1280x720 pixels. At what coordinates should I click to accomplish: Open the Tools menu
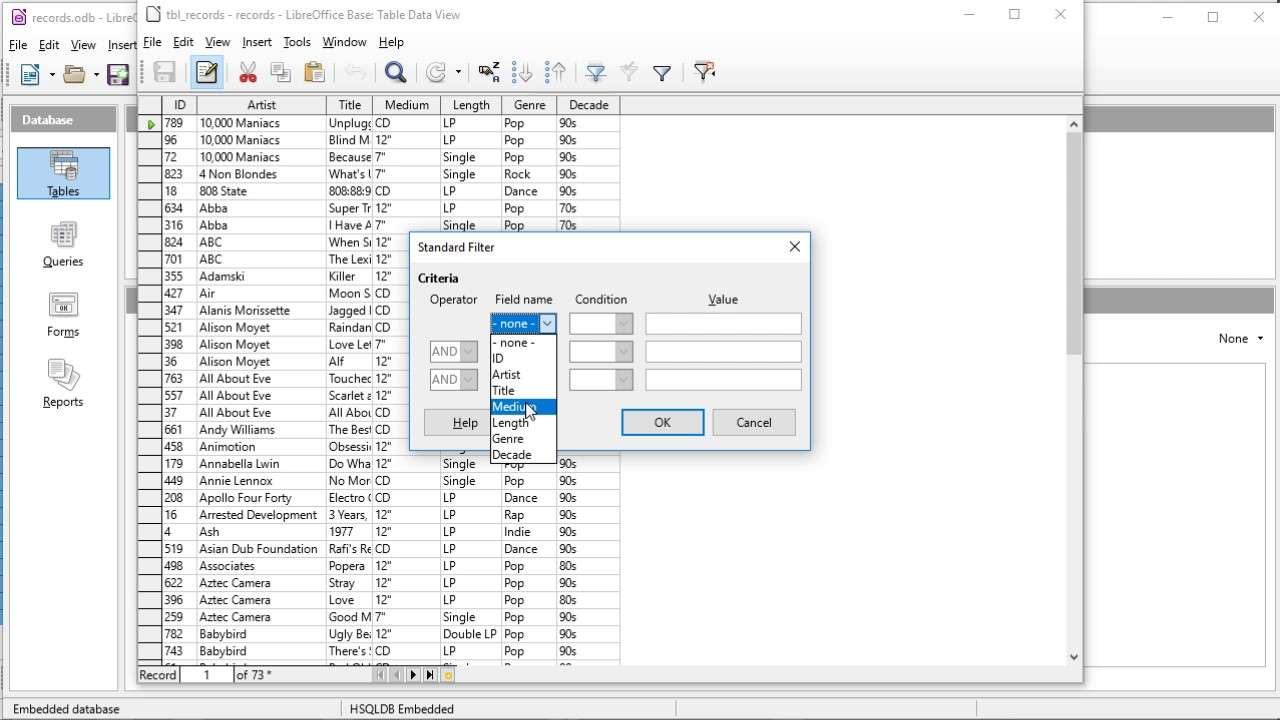click(x=296, y=42)
